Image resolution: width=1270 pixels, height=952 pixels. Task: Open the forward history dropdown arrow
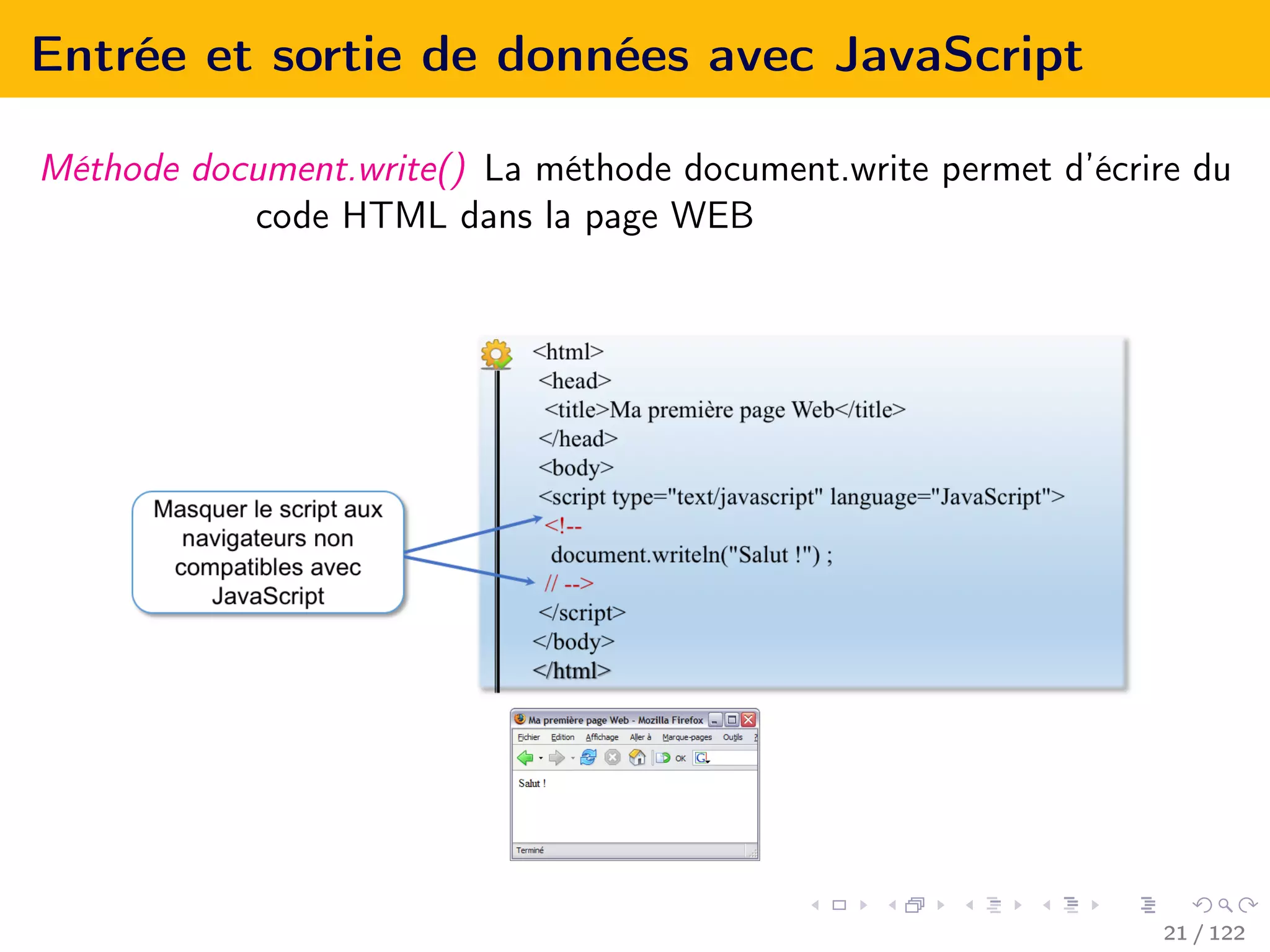(x=572, y=758)
